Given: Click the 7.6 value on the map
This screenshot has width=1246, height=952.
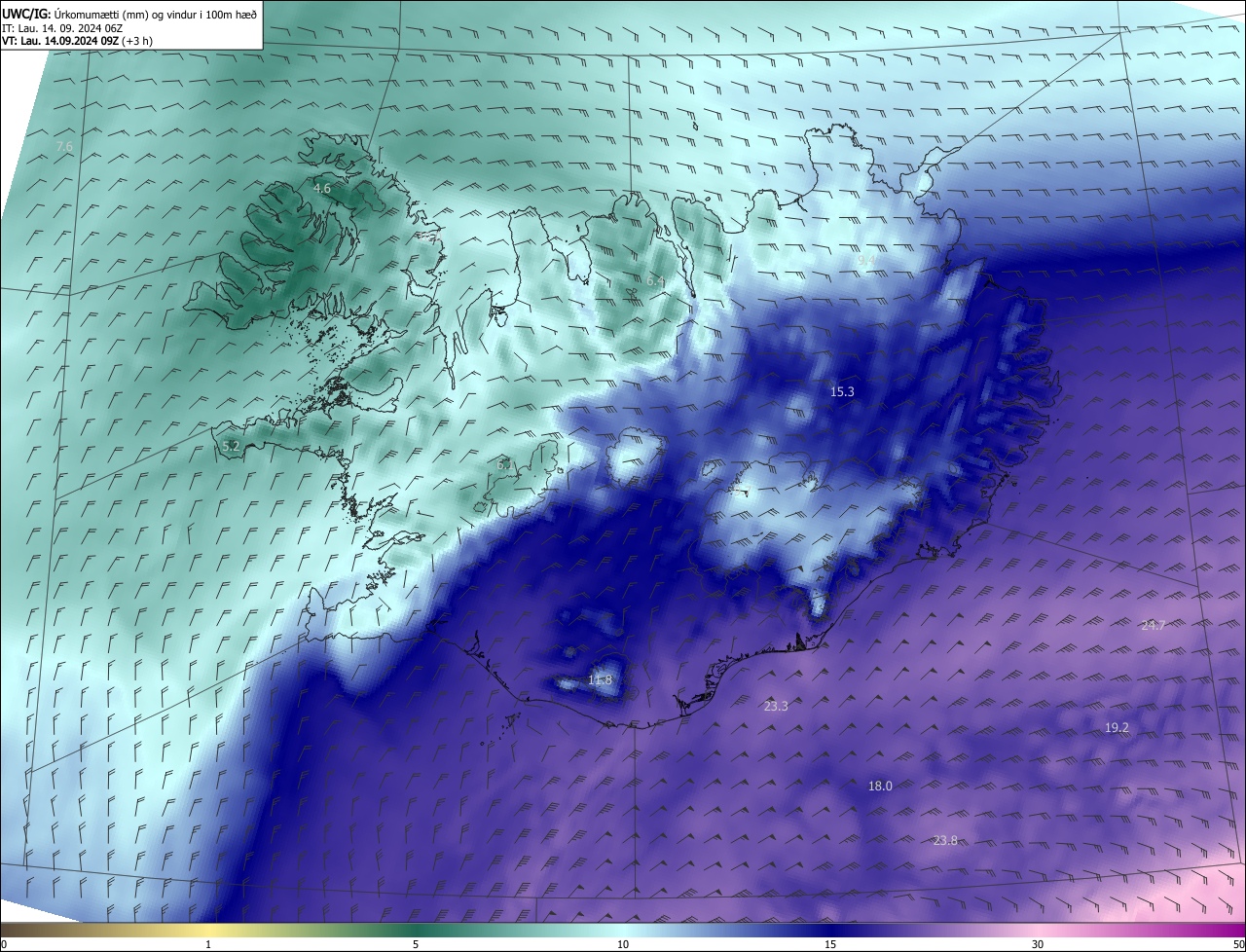Looking at the screenshot, I should pyautogui.click(x=64, y=147).
